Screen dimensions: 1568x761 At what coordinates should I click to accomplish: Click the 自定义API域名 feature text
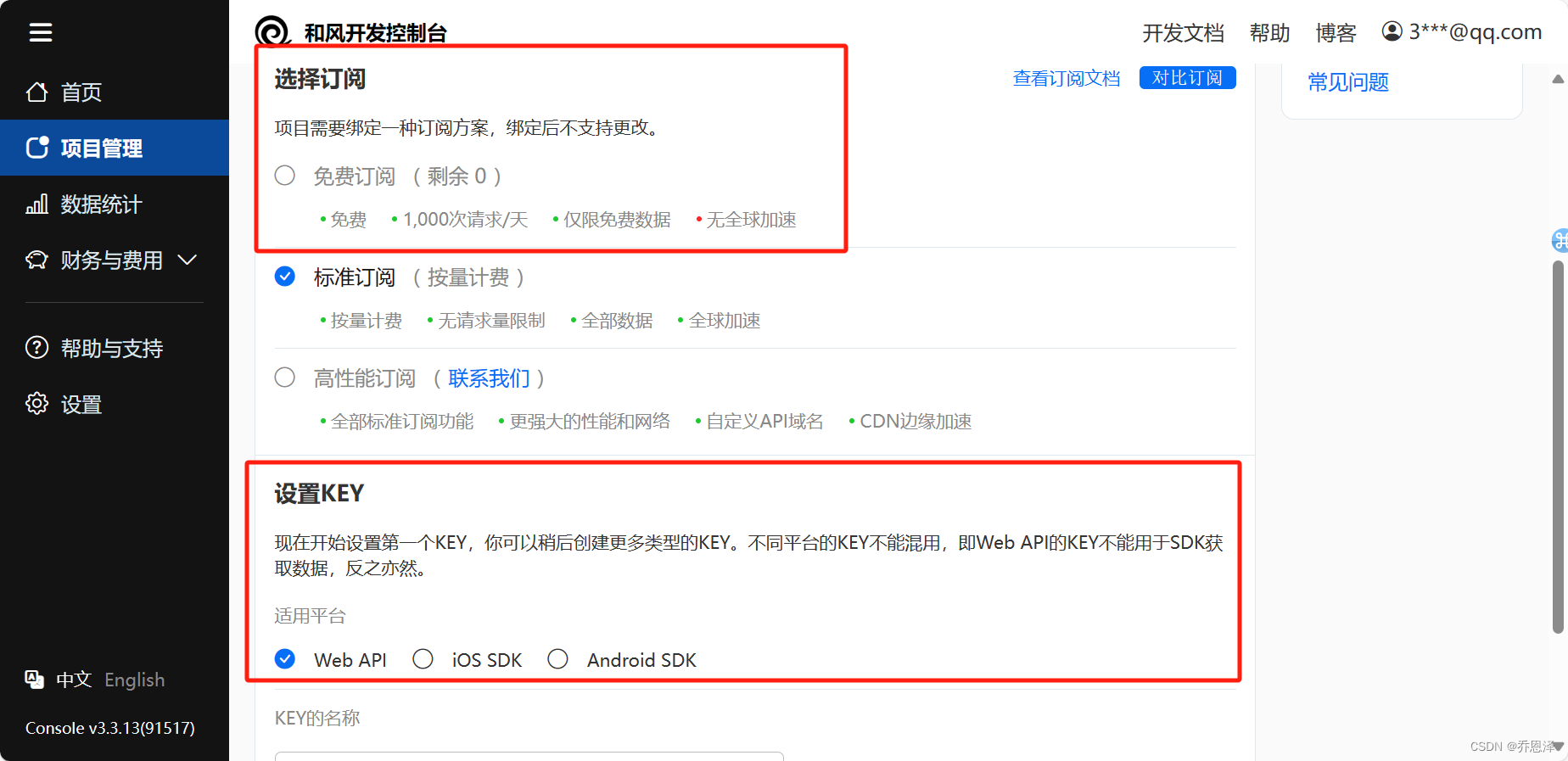(x=764, y=422)
